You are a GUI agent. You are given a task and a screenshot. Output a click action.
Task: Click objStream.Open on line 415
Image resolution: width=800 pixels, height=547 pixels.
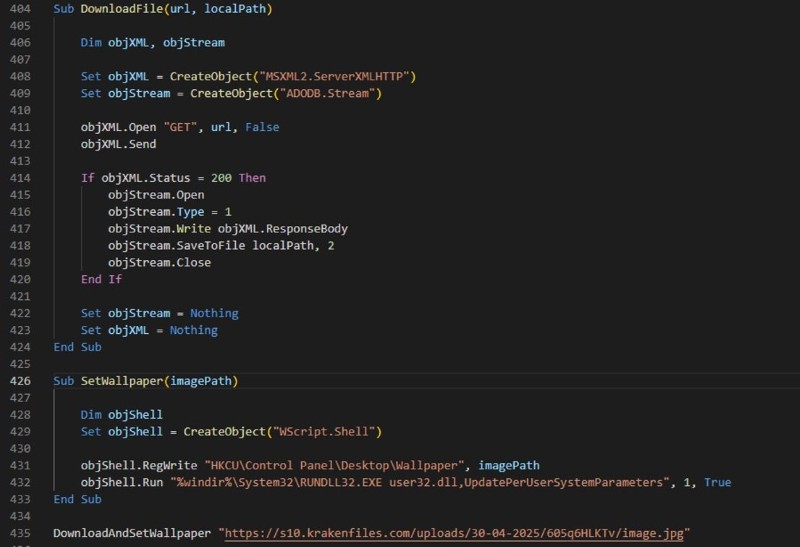tap(156, 195)
